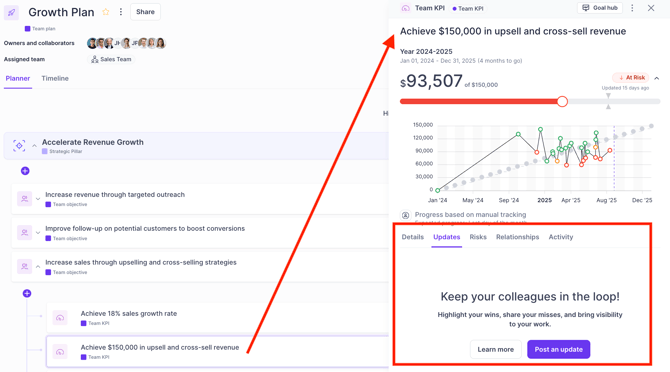Click the purple plus under Accelerate Revenue Growth
The height and width of the screenshot is (372, 670).
[25, 171]
